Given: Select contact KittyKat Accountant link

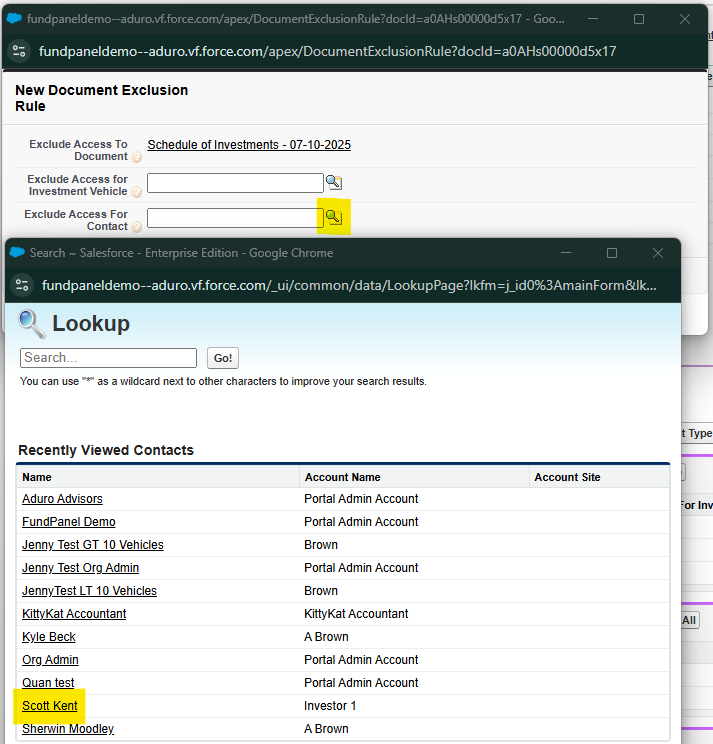Looking at the screenshot, I should click(74, 614).
